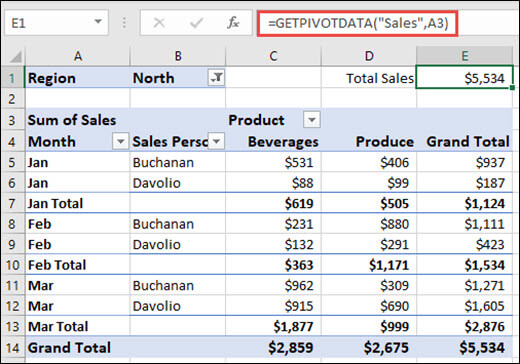The height and width of the screenshot is (364, 520).
Task: Select column C header
Action: click(273, 56)
